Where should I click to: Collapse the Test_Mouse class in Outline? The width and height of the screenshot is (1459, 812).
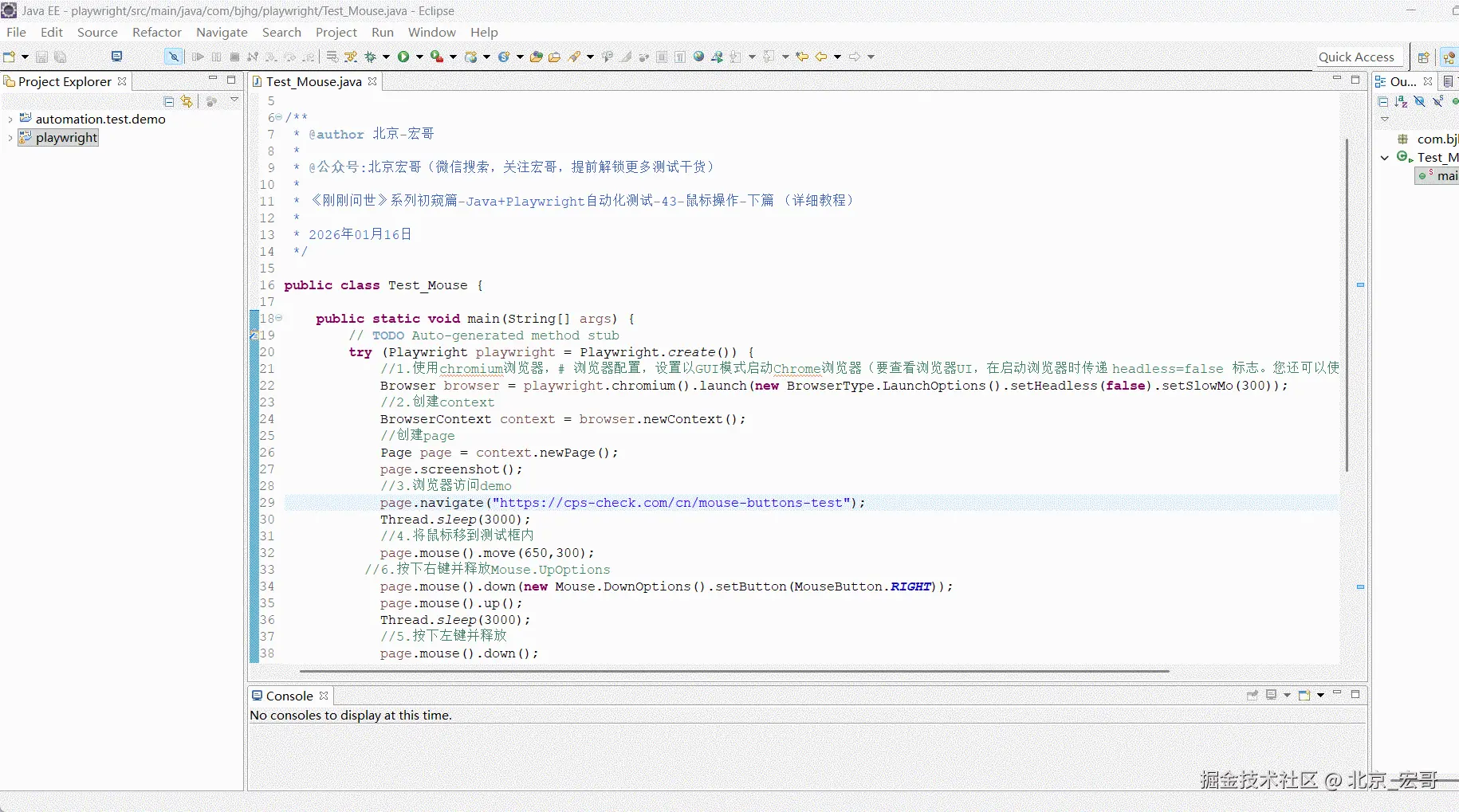(x=1385, y=158)
